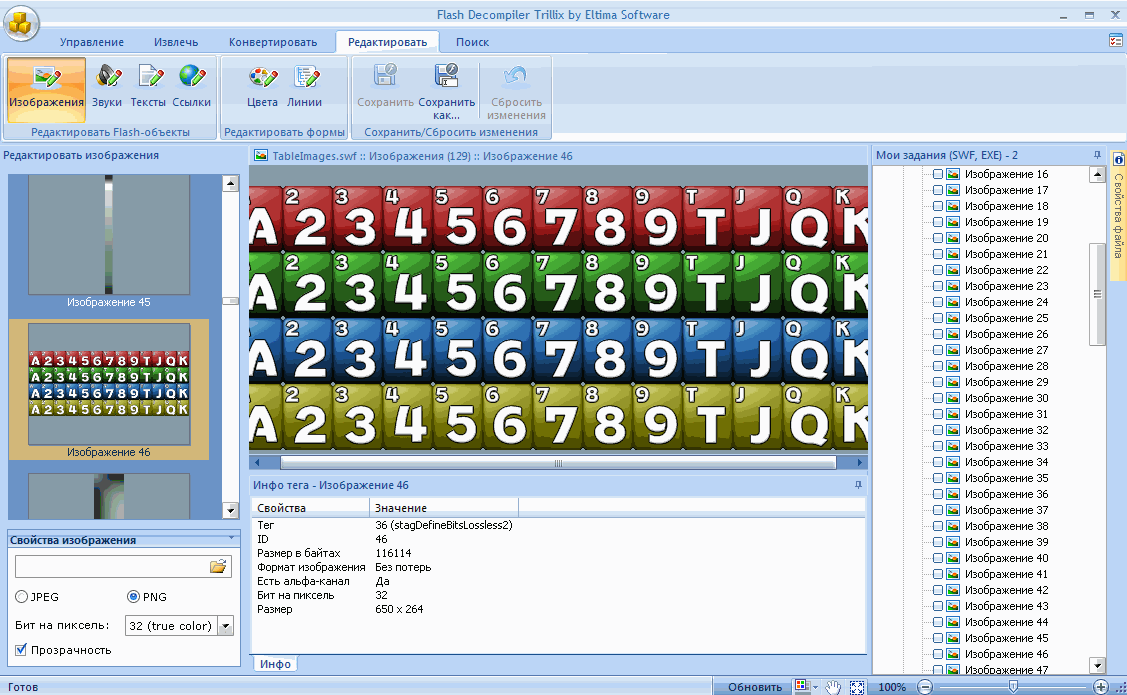Screen dimensions: 1127x695
Task: Click the Обновить button in status bar
Action: pyautogui.click(x=754, y=687)
